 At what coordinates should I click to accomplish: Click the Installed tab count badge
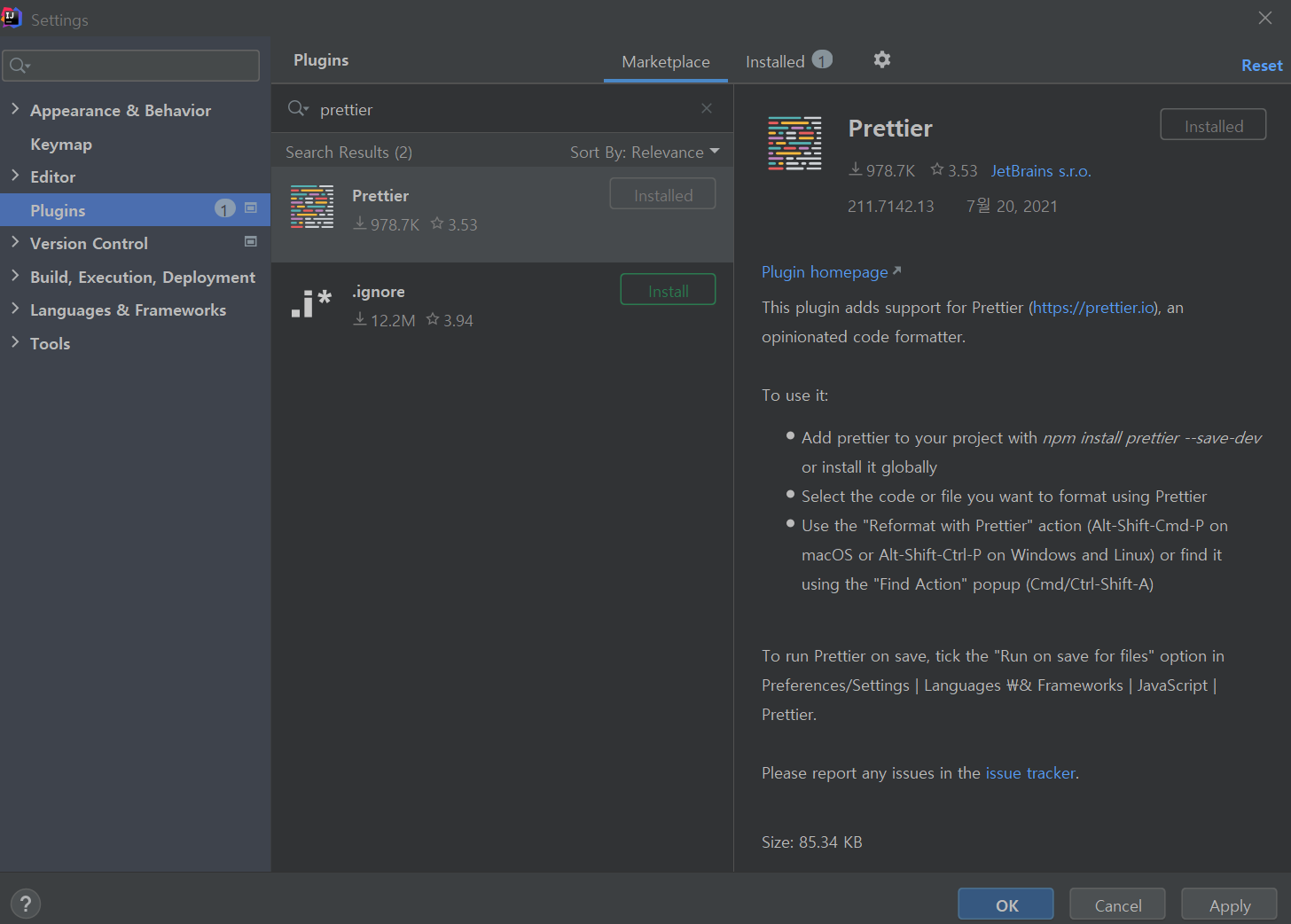click(x=823, y=59)
